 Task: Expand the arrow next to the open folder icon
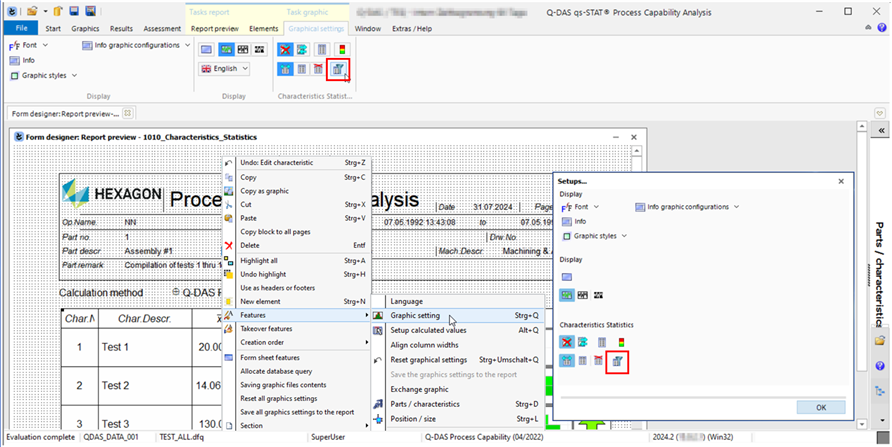click(x=45, y=11)
